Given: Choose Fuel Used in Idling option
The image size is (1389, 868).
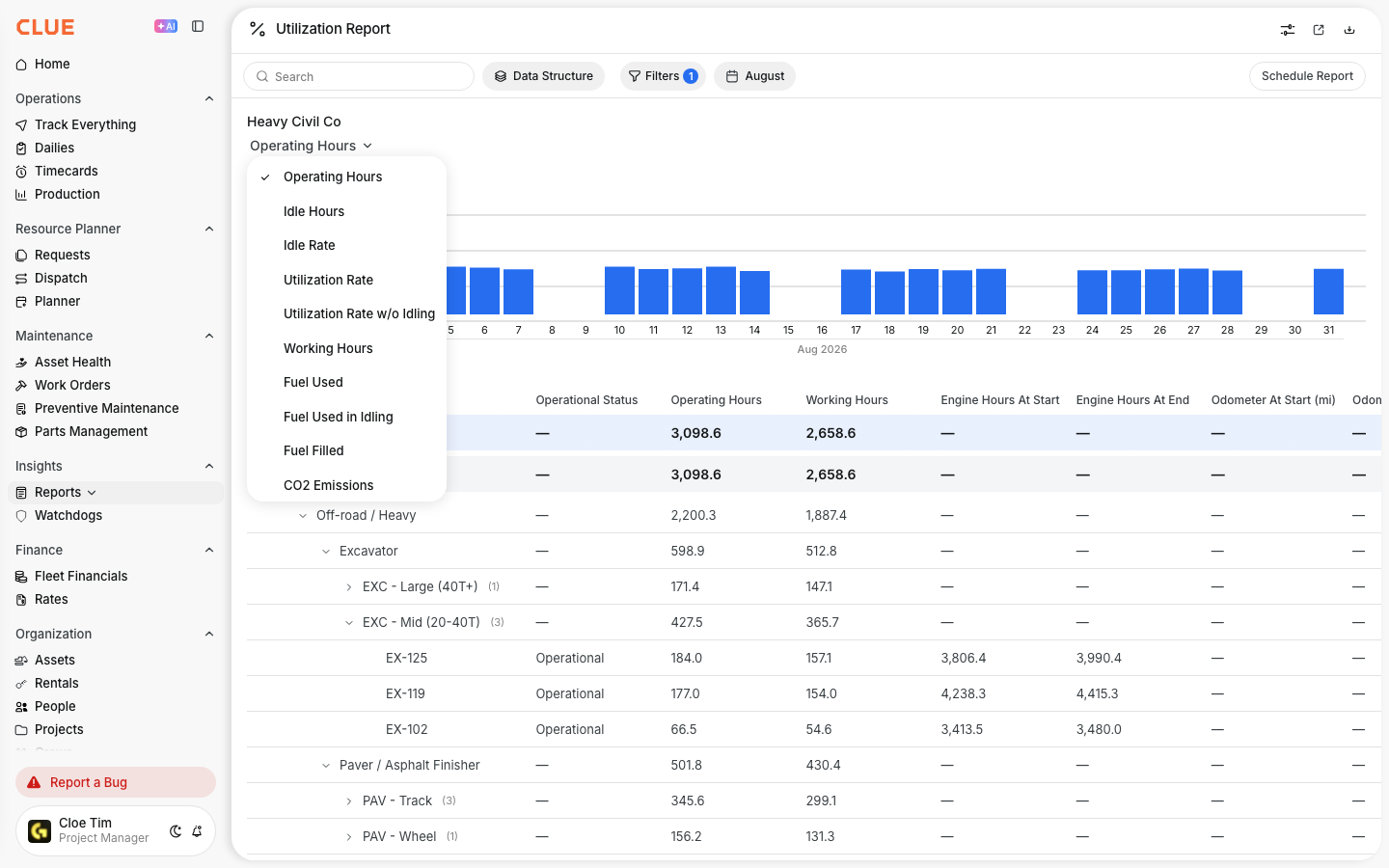Looking at the screenshot, I should (x=346, y=417).
